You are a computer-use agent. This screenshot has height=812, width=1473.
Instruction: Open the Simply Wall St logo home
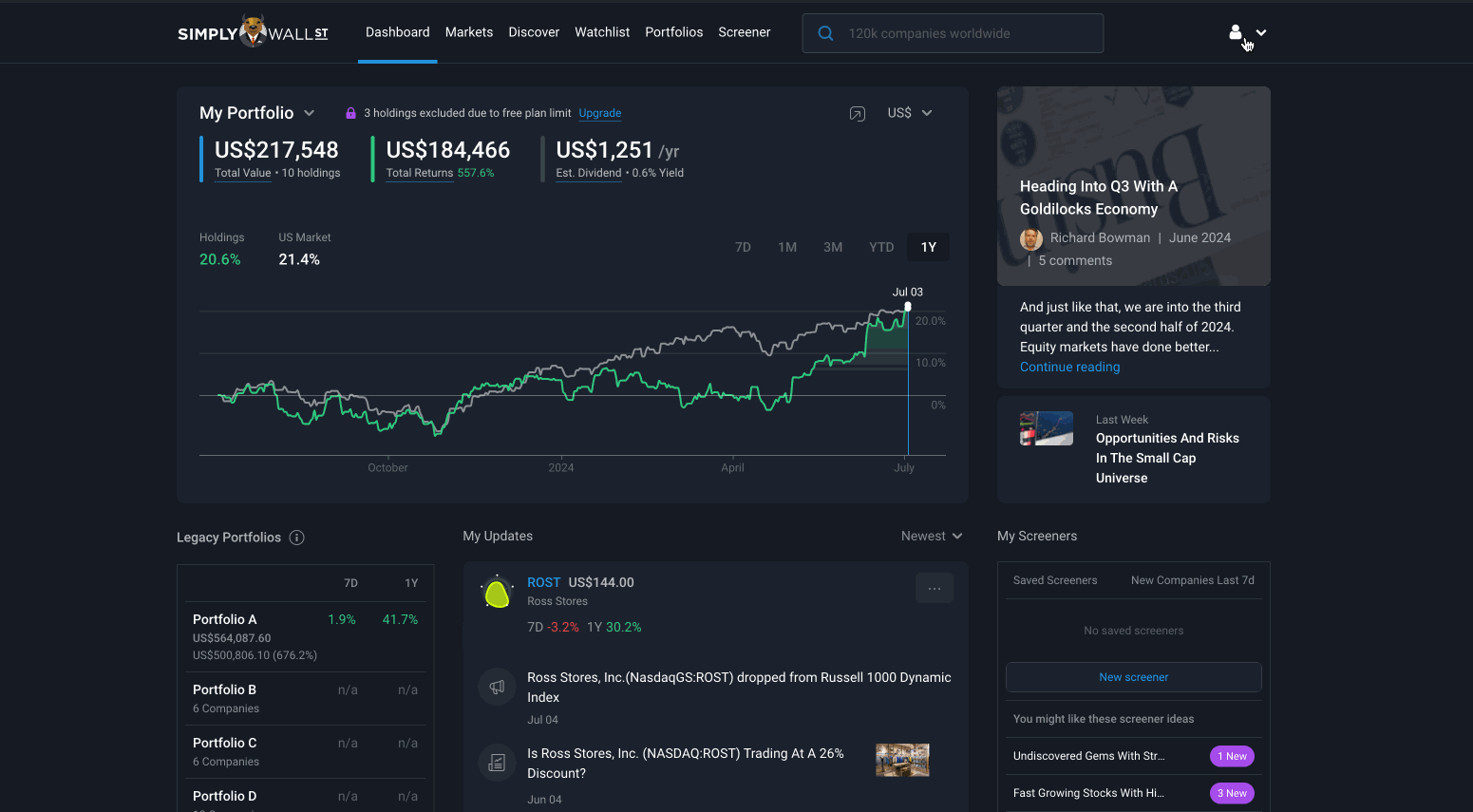[253, 32]
